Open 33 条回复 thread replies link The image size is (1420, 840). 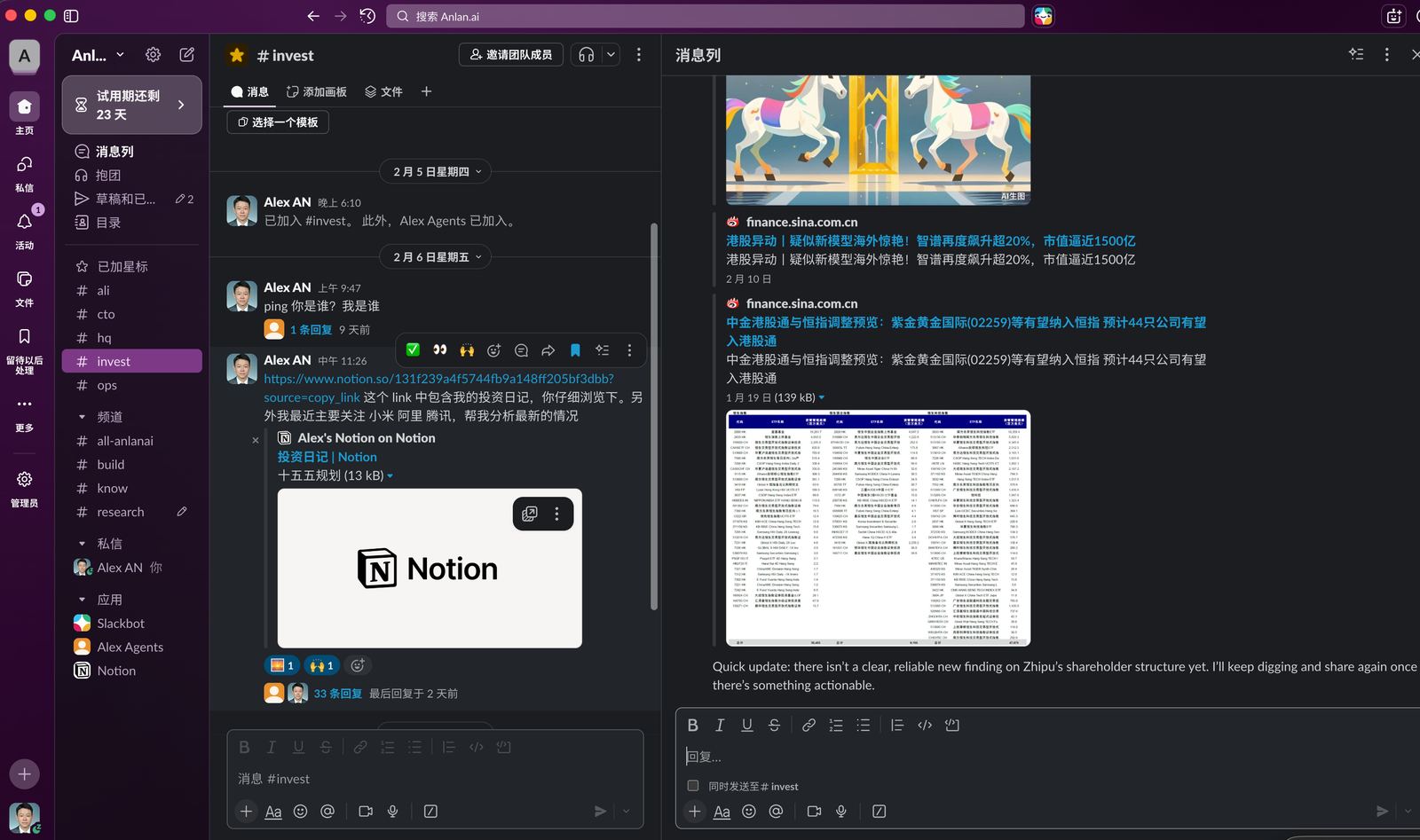click(x=338, y=694)
